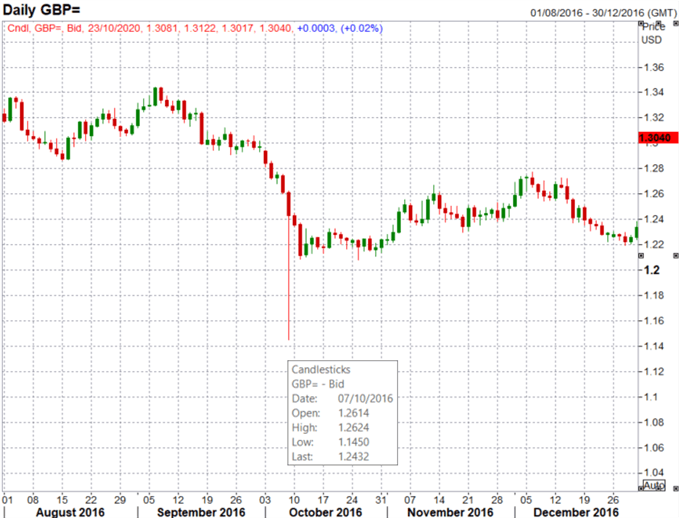Click 'Candlesticks' heading in the tooltip

pos(321,369)
